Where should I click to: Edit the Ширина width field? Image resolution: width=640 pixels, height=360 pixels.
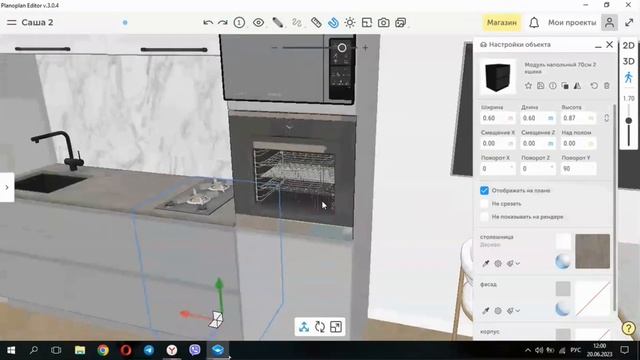coord(498,118)
